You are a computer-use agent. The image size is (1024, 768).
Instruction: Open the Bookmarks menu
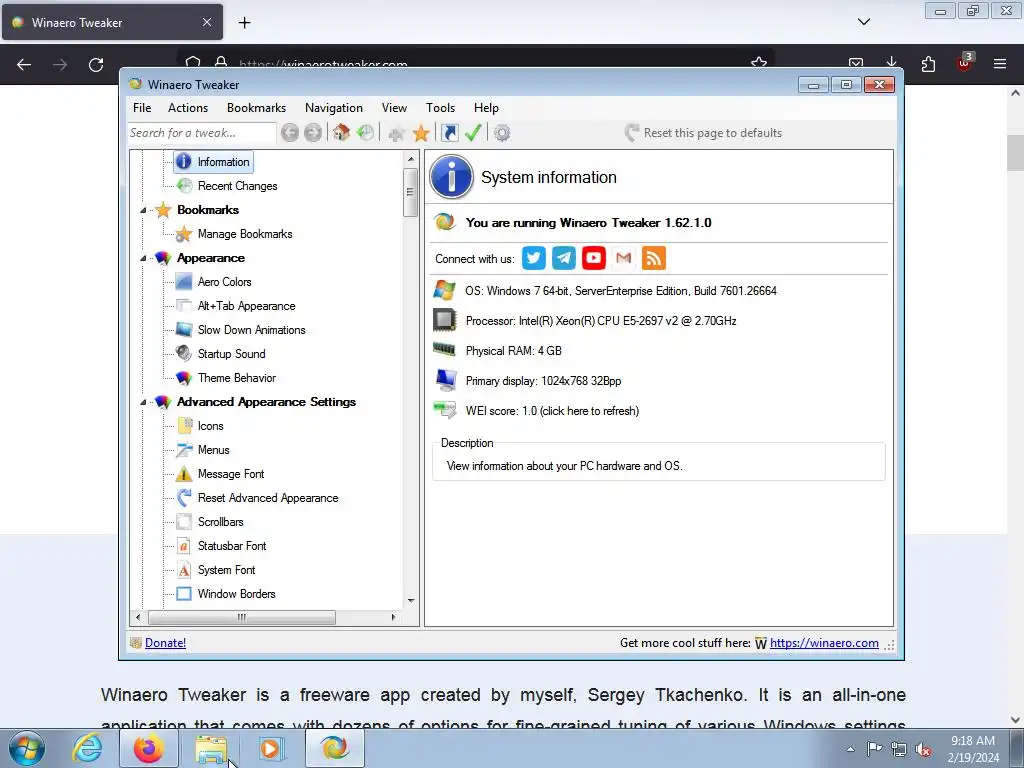coord(257,108)
